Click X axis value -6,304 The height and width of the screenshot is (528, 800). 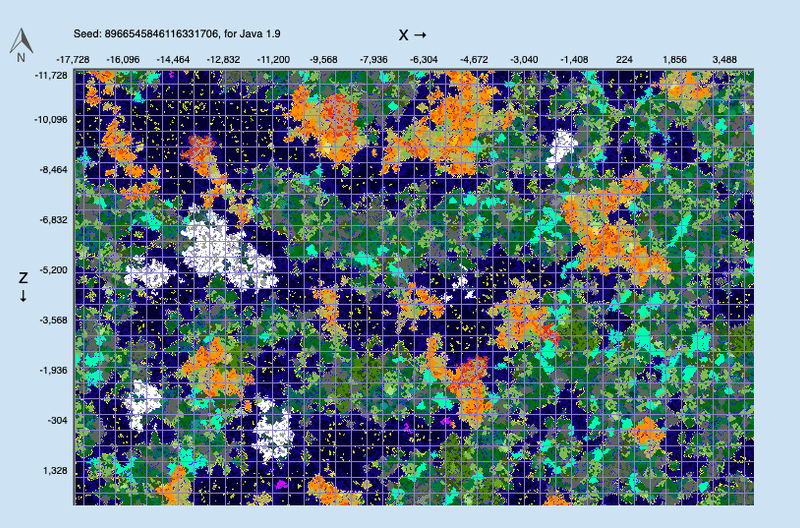(x=423, y=60)
